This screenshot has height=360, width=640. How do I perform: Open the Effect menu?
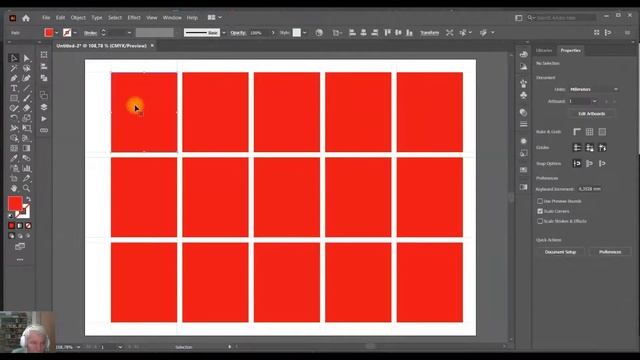[x=134, y=18]
